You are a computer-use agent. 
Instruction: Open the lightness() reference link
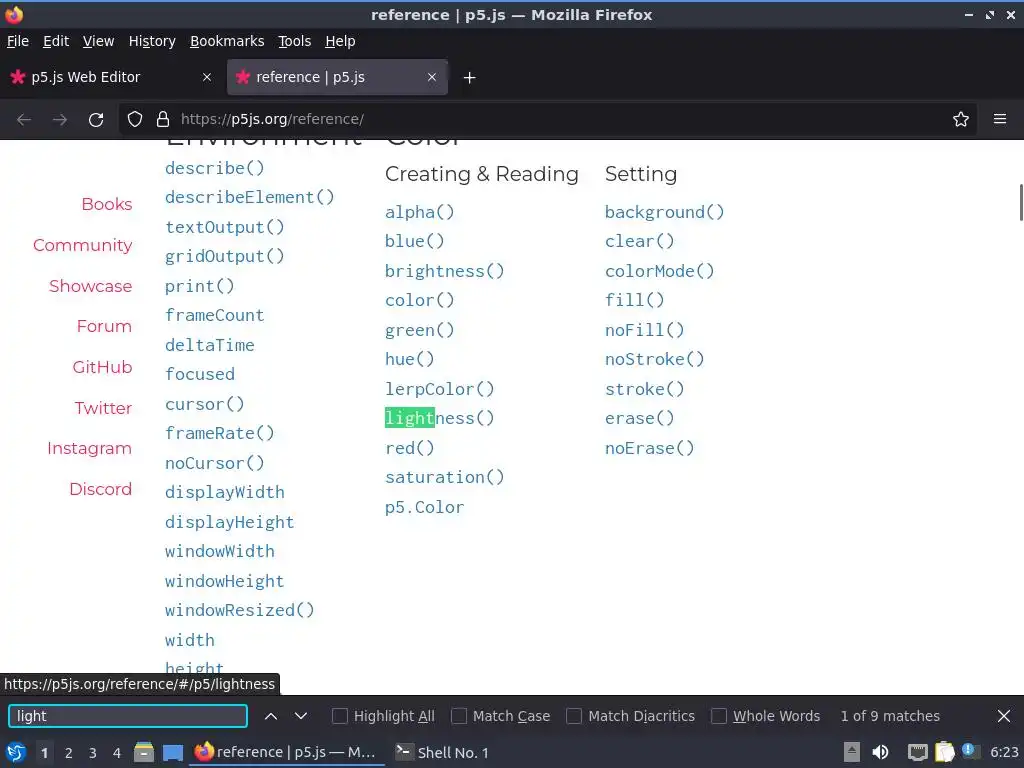point(440,418)
